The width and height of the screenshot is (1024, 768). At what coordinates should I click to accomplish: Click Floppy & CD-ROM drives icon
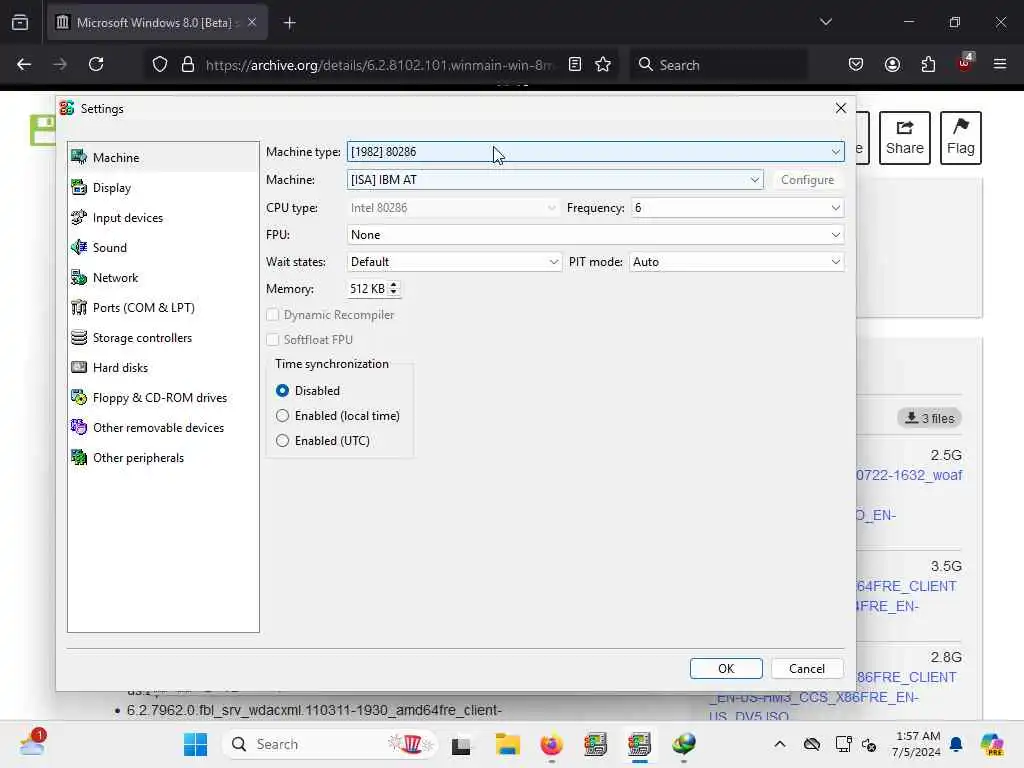click(79, 398)
